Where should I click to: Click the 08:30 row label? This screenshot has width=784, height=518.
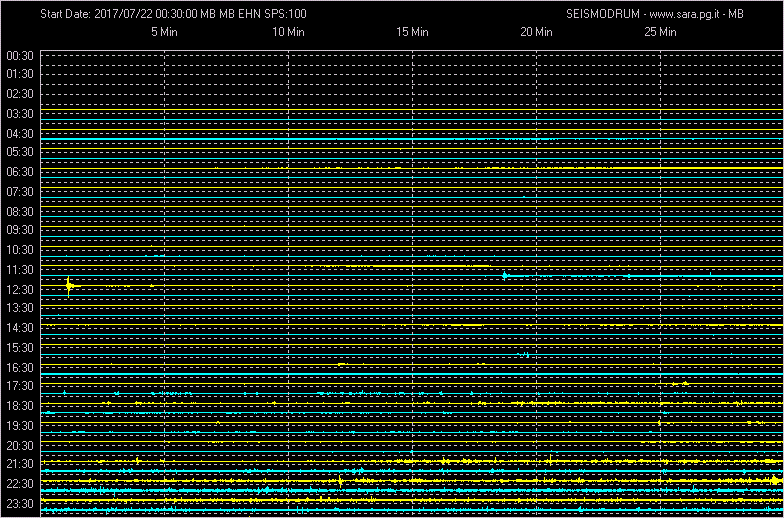click(x=21, y=211)
